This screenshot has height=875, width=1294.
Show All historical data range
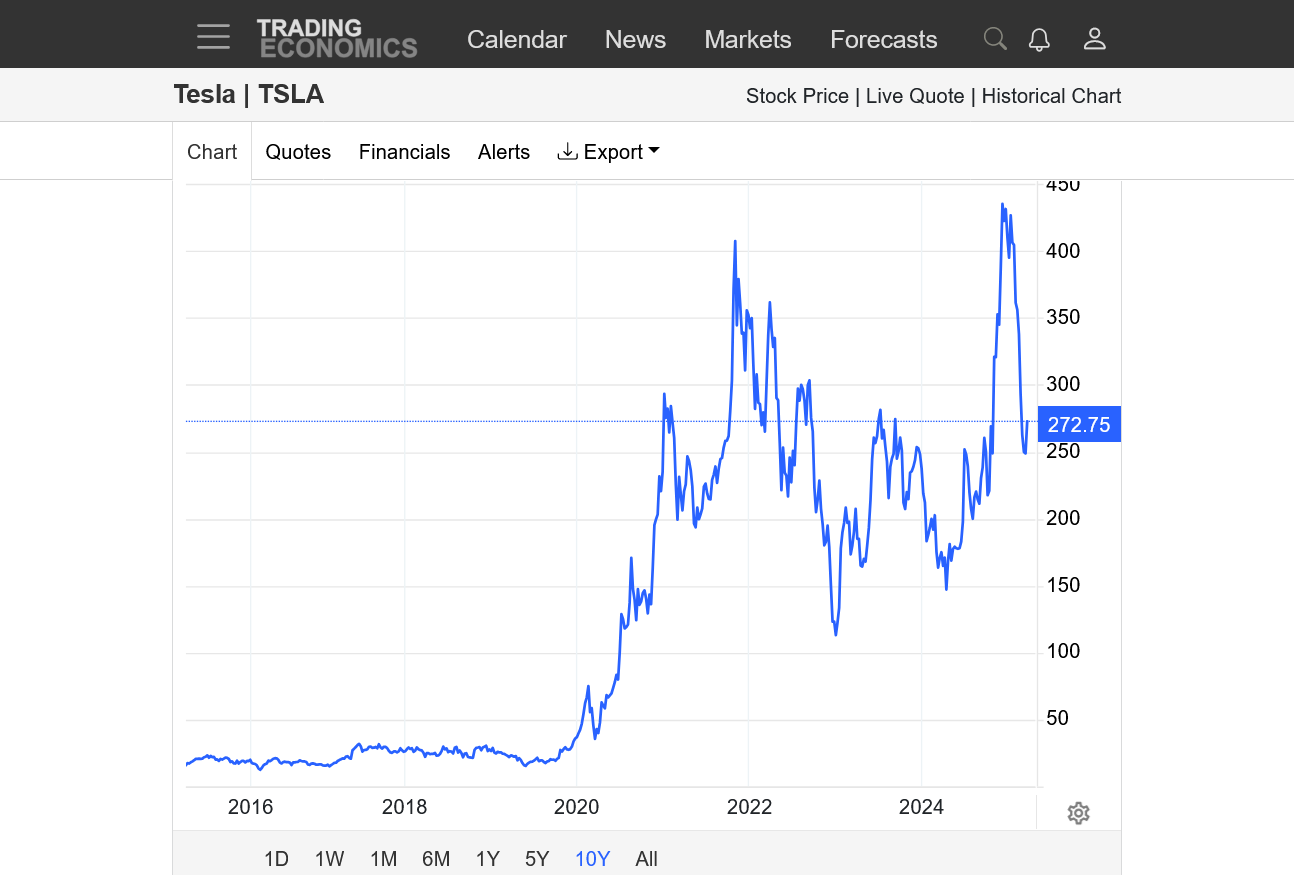point(646,858)
